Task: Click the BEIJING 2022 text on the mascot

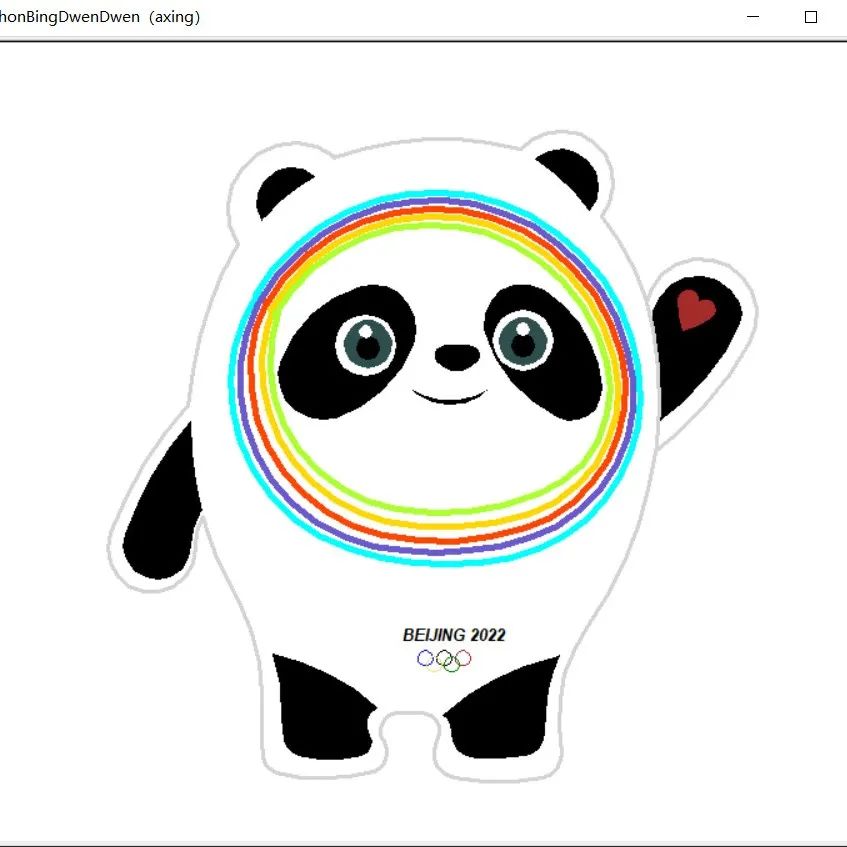Action: (x=454, y=635)
